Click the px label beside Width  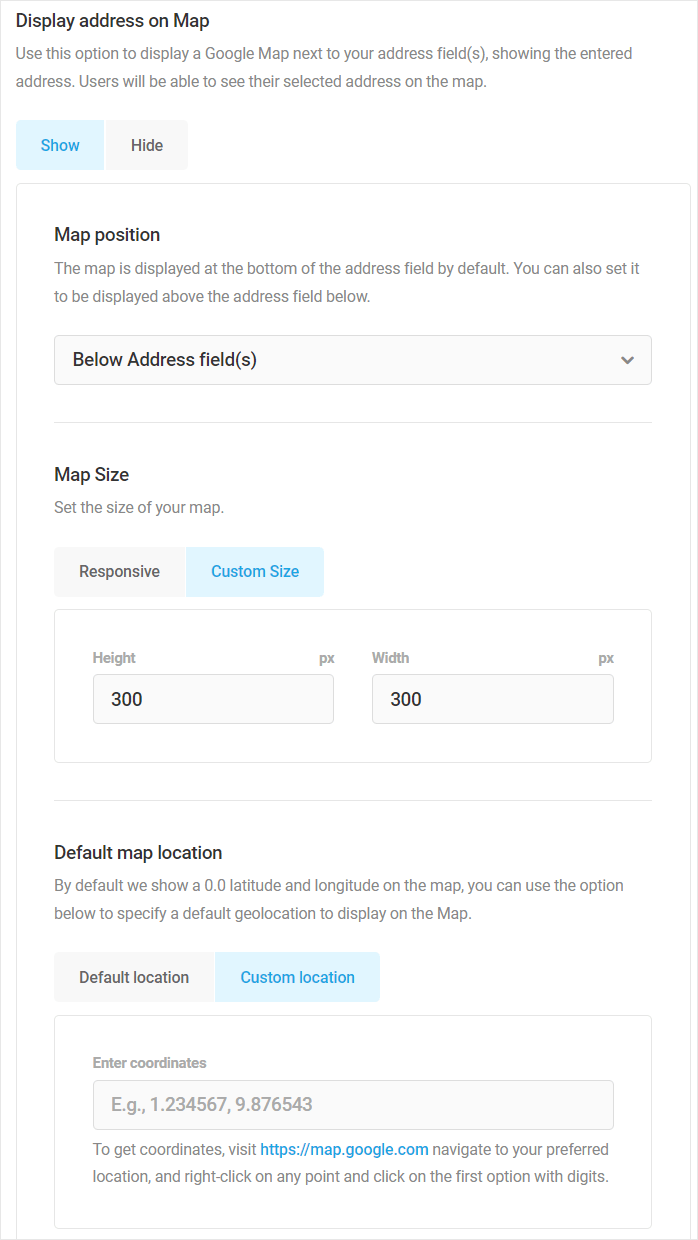click(x=606, y=657)
